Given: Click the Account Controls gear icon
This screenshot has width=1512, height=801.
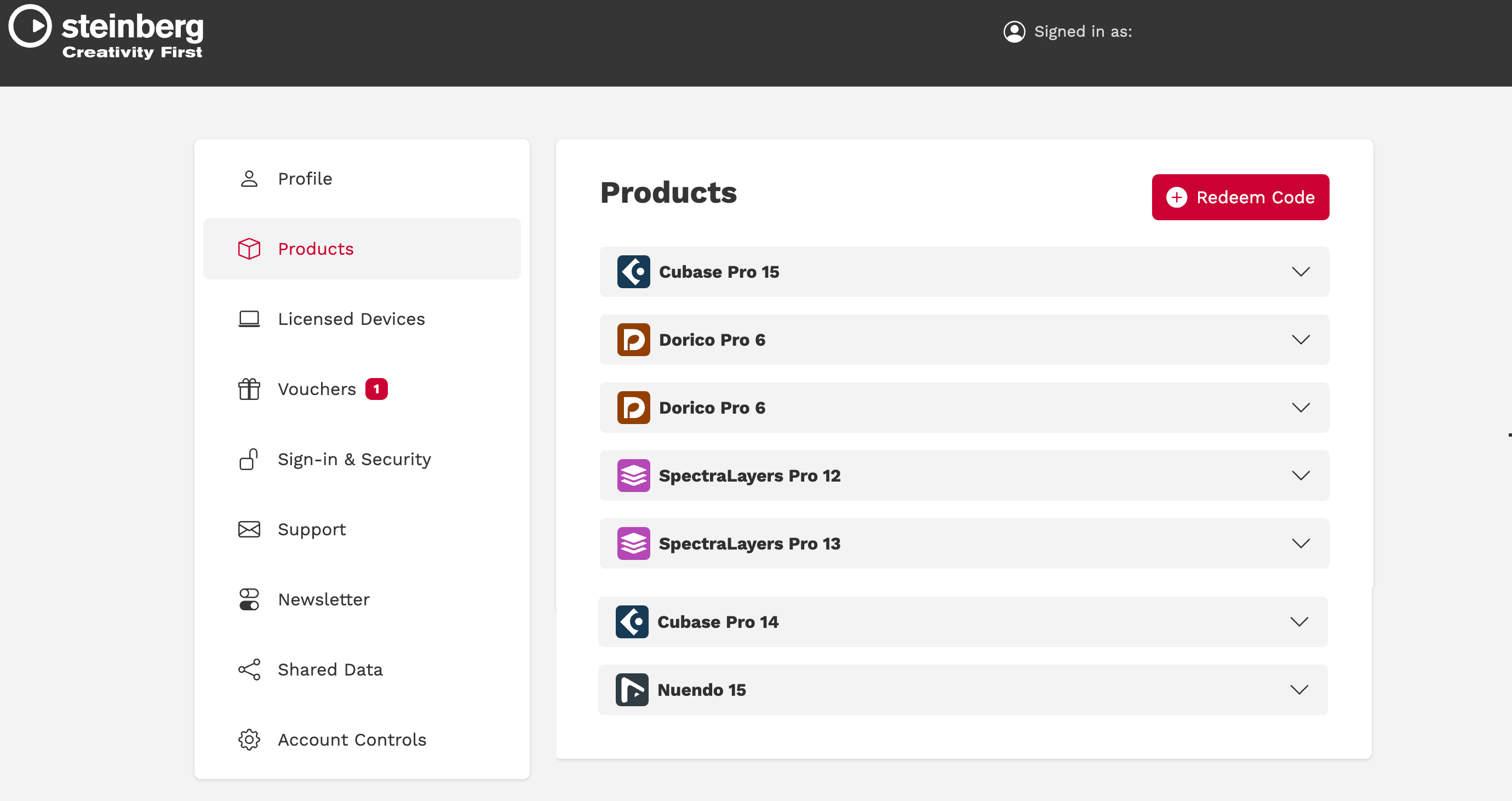Looking at the screenshot, I should 249,740.
